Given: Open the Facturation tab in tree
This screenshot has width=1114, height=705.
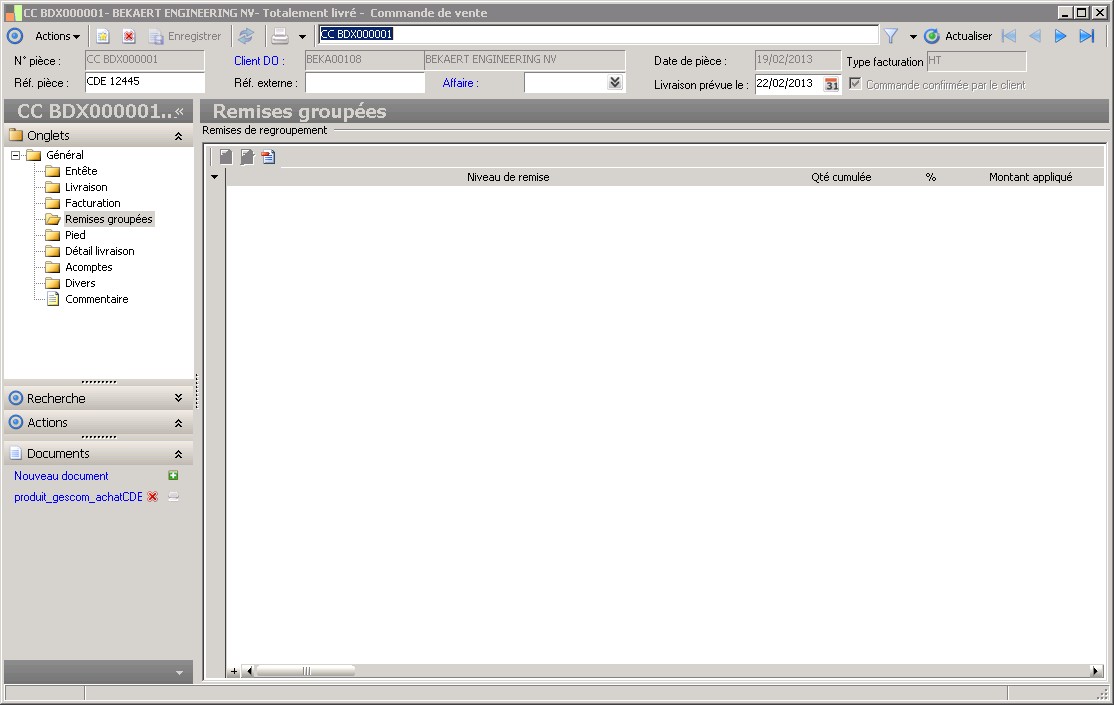Looking at the screenshot, I should (x=92, y=203).
